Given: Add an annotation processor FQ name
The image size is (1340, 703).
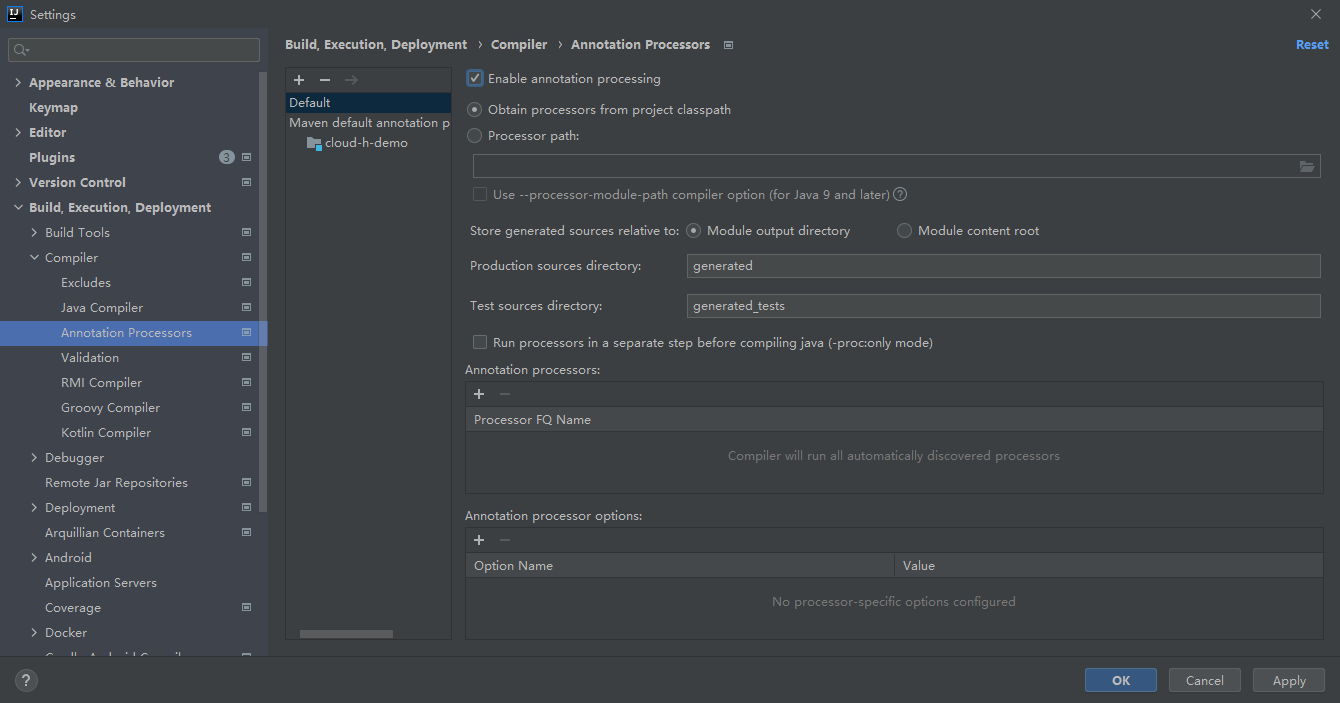Looking at the screenshot, I should [x=479, y=394].
